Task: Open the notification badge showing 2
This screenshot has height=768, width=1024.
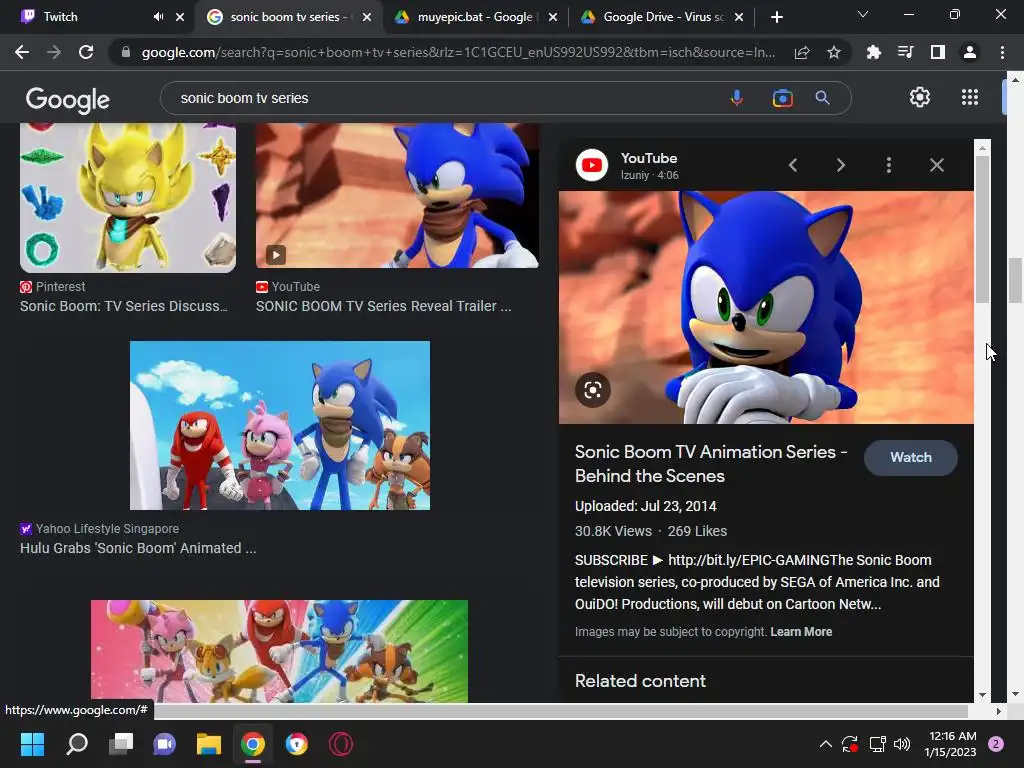Action: click(996, 744)
